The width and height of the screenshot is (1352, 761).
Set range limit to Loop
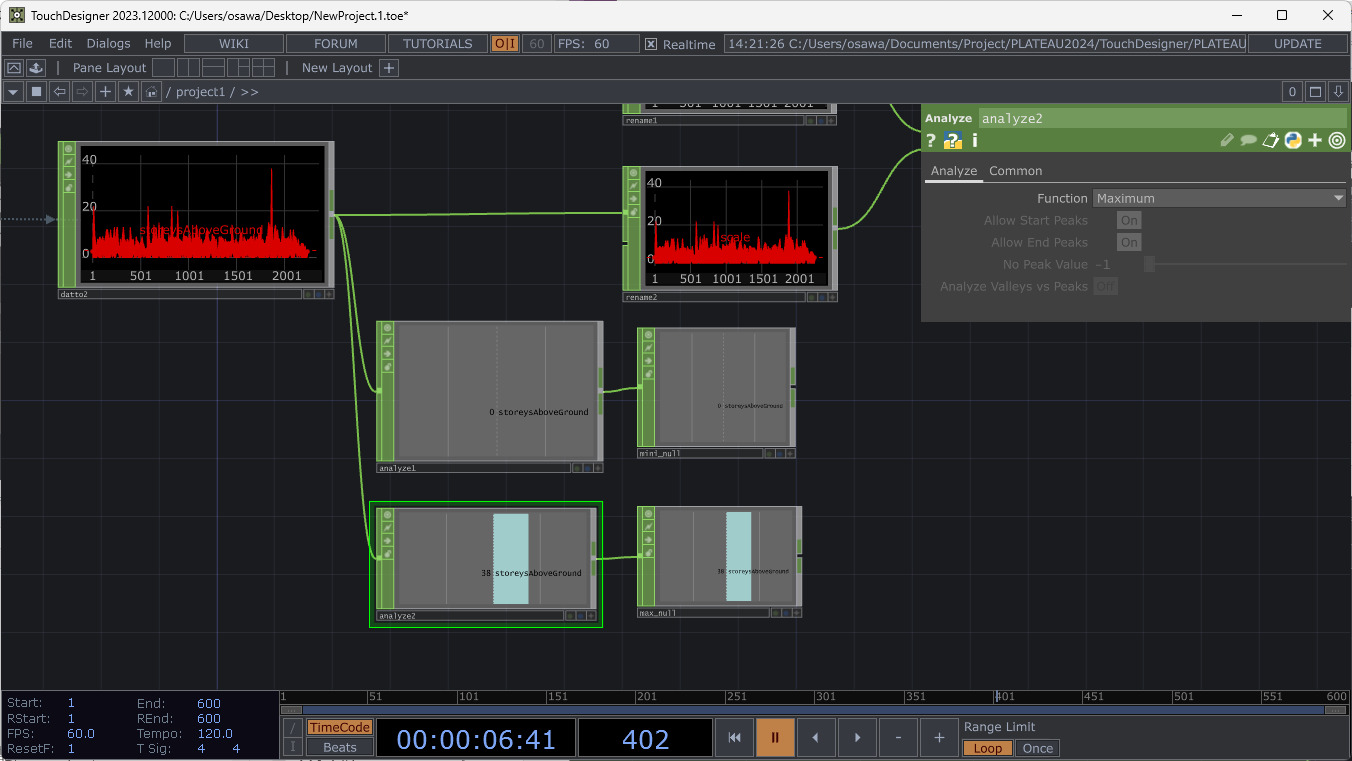tap(988, 748)
